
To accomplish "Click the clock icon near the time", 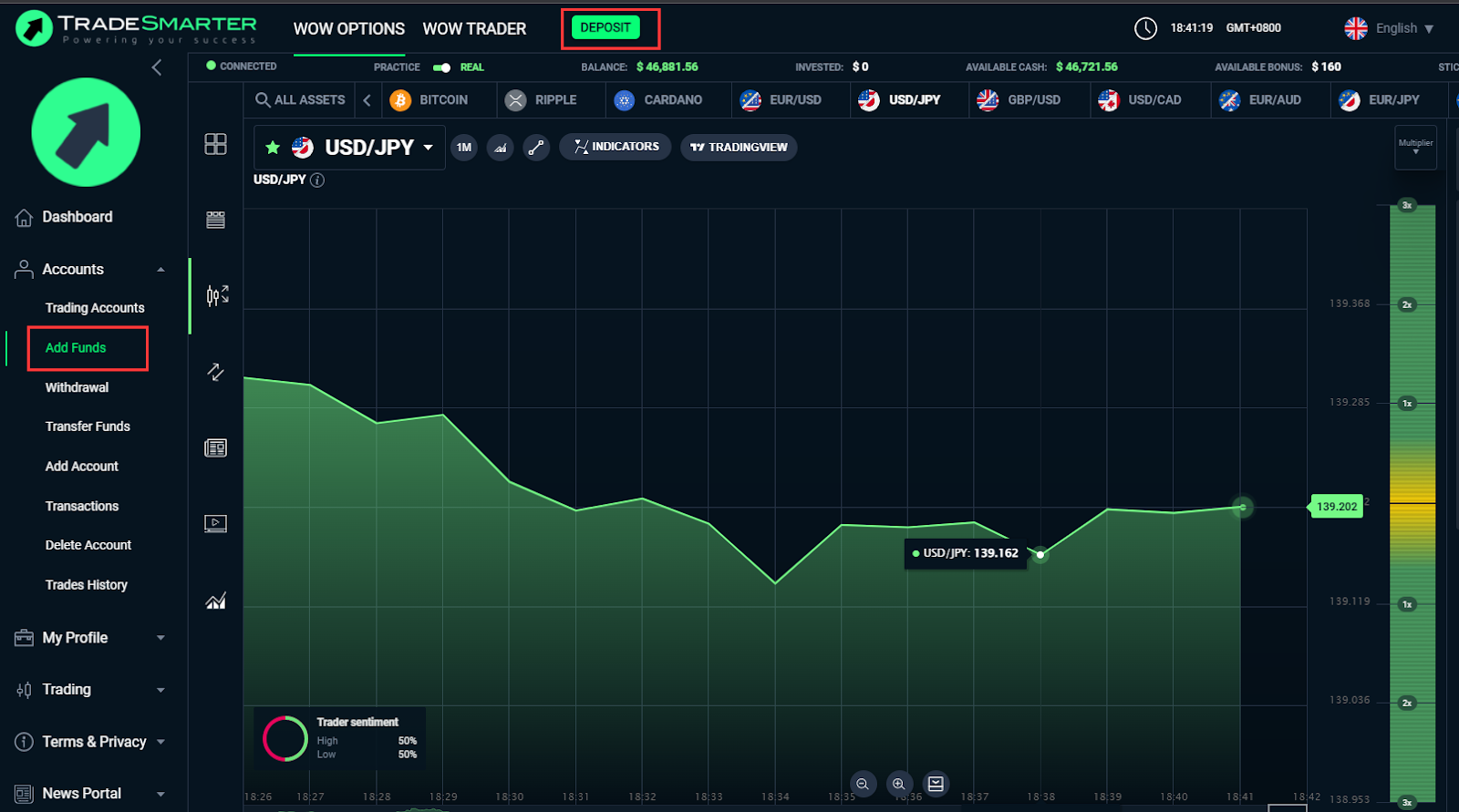I will [x=1145, y=28].
